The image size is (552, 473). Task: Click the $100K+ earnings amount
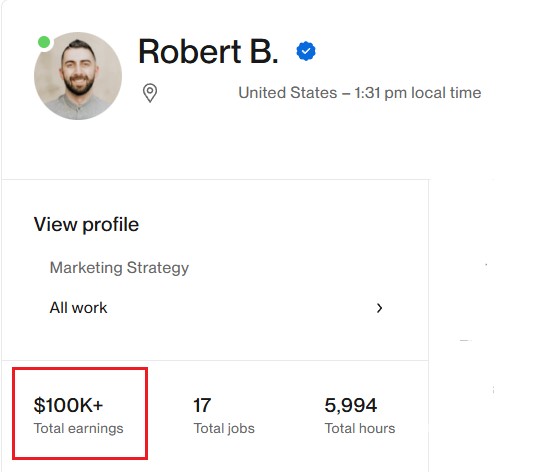pos(68,405)
